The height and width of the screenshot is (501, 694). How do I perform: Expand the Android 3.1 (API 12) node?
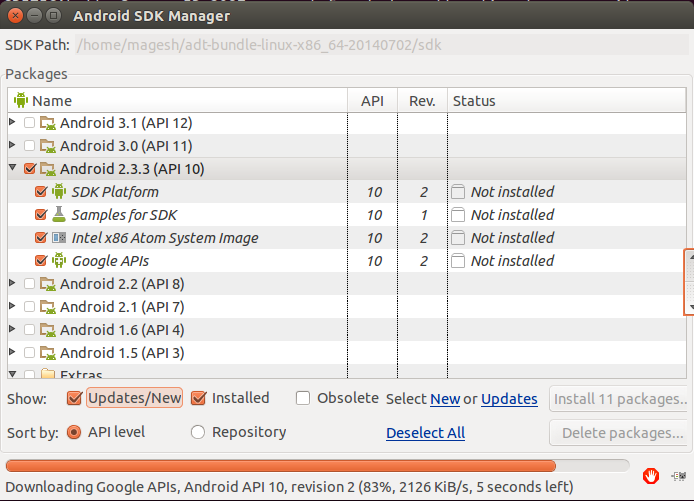12,122
